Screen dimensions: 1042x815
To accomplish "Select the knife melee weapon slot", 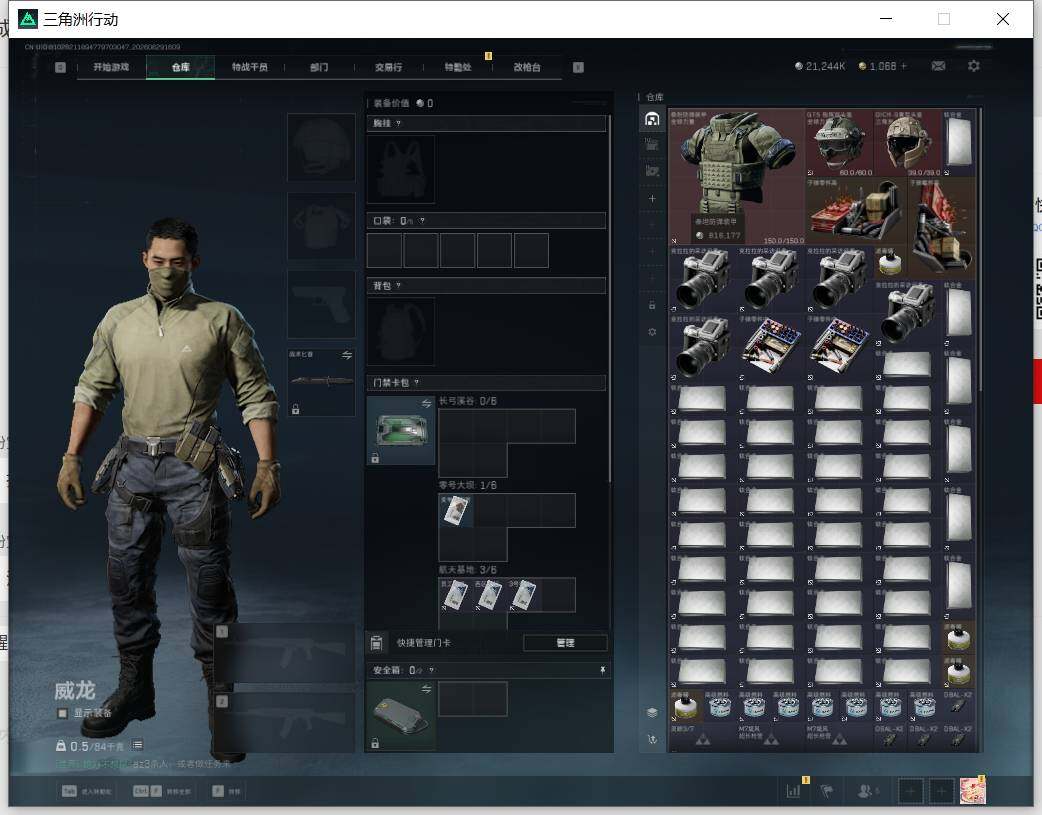I will click(321, 382).
